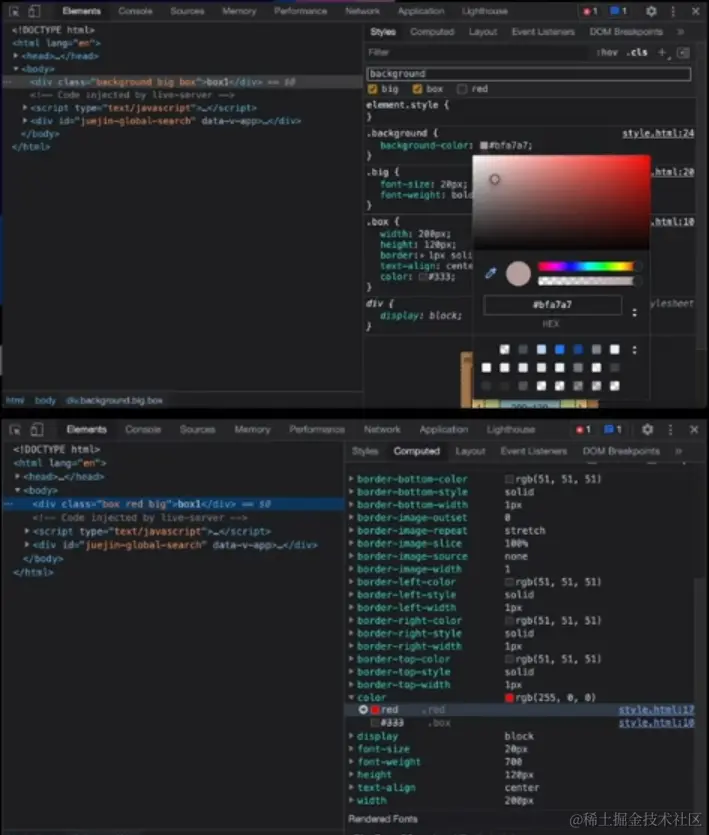Open kebab menu in upper DevTools toolbar
709x835 pixels.
click(673, 11)
